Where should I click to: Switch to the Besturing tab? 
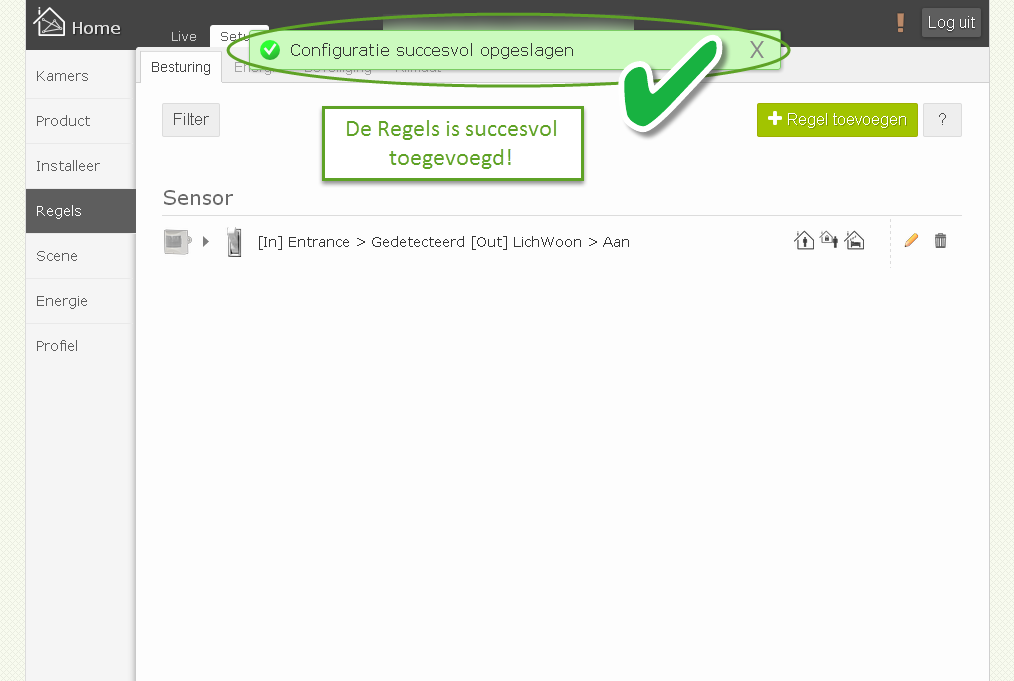pos(180,67)
